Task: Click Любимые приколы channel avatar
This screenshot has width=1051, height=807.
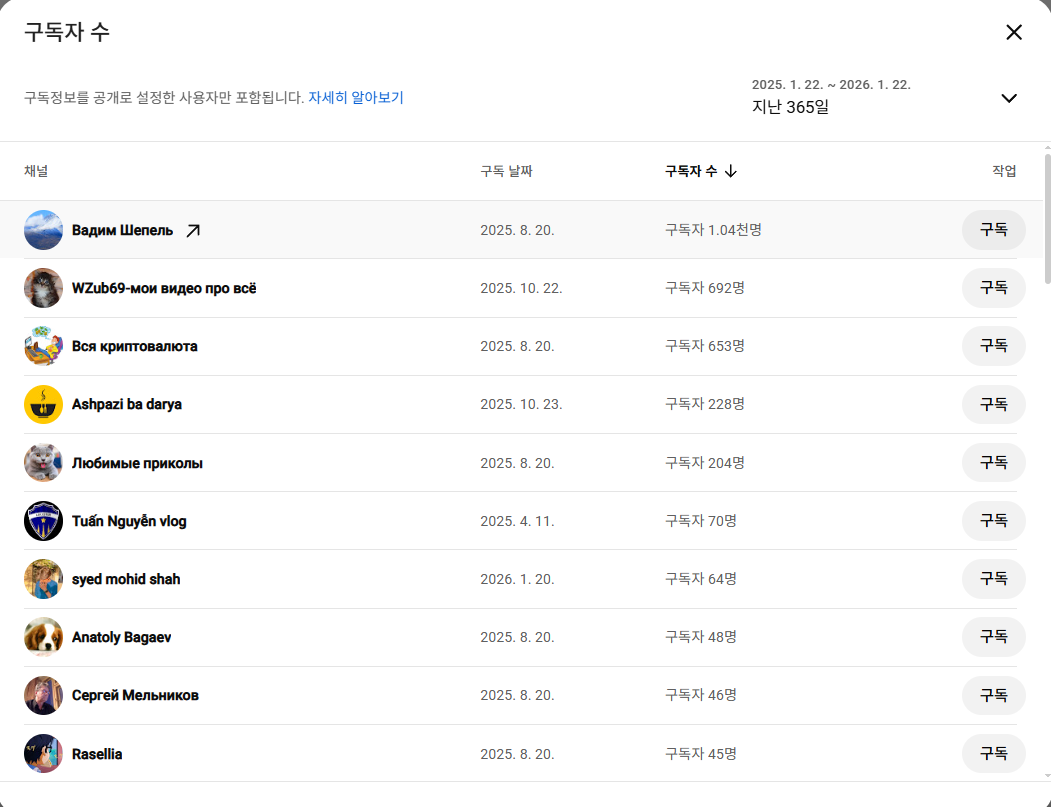Action: click(43, 462)
